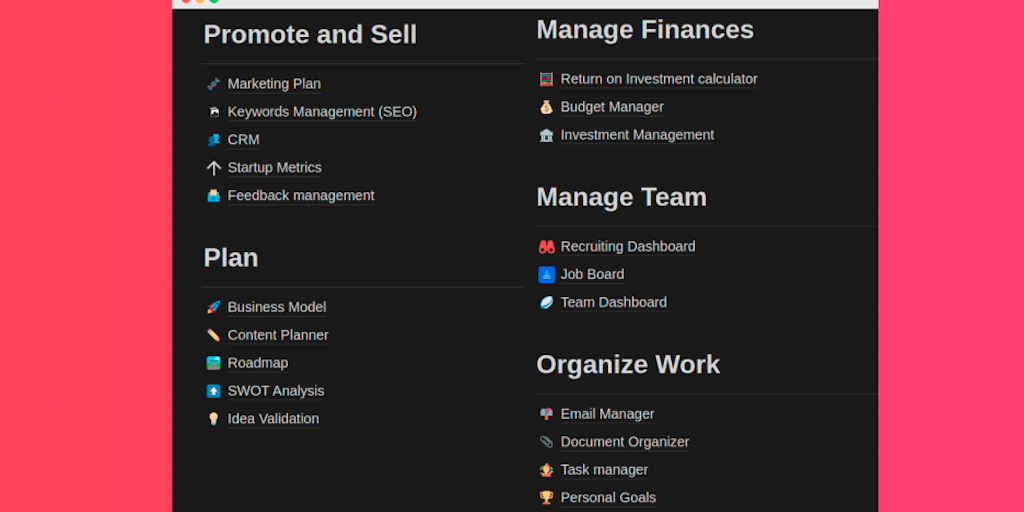Screen dimensions: 1024x512
Task: Click the money bag icon by Budget Manager
Action: click(x=546, y=107)
